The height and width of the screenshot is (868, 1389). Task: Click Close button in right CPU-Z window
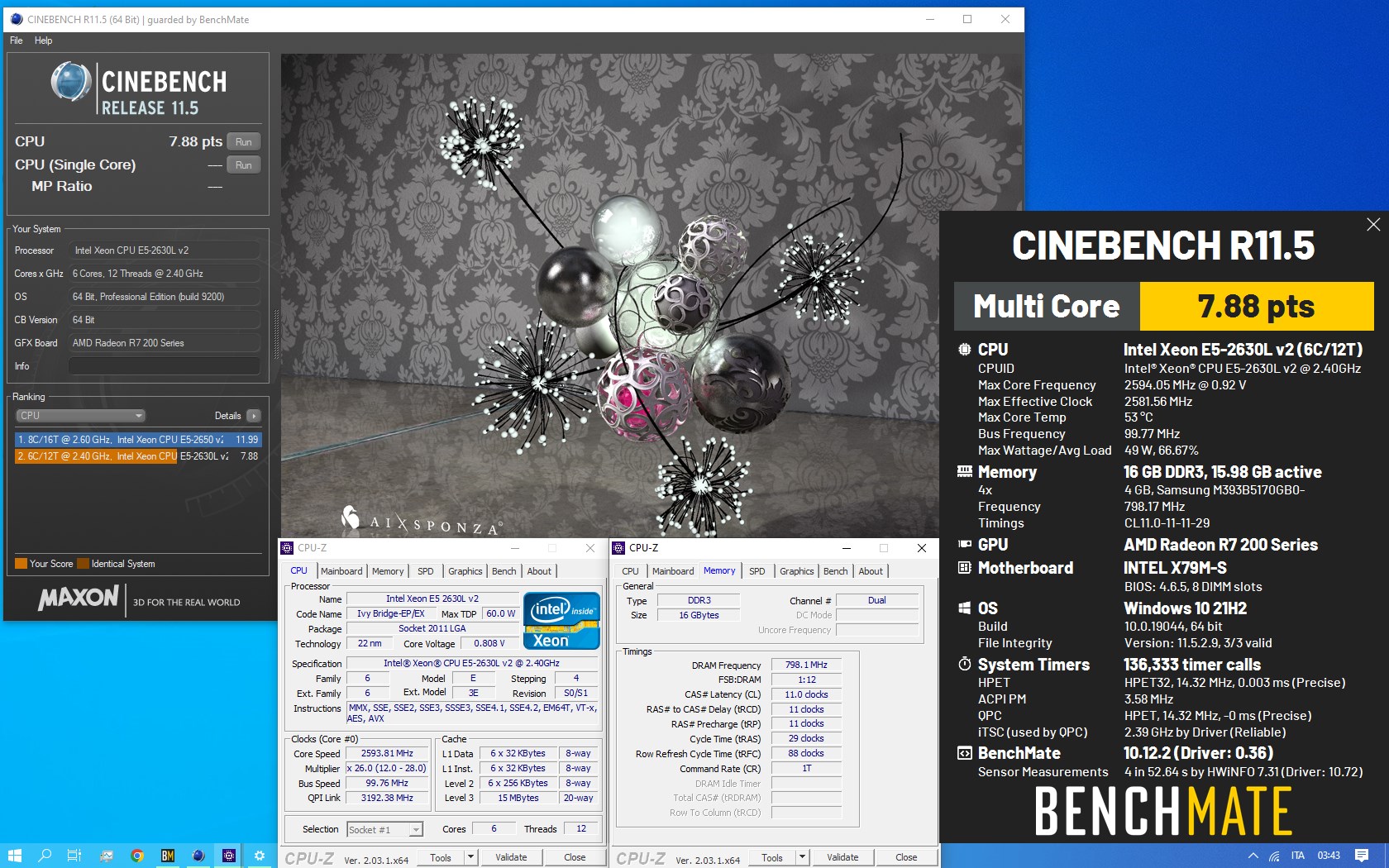[x=906, y=857]
